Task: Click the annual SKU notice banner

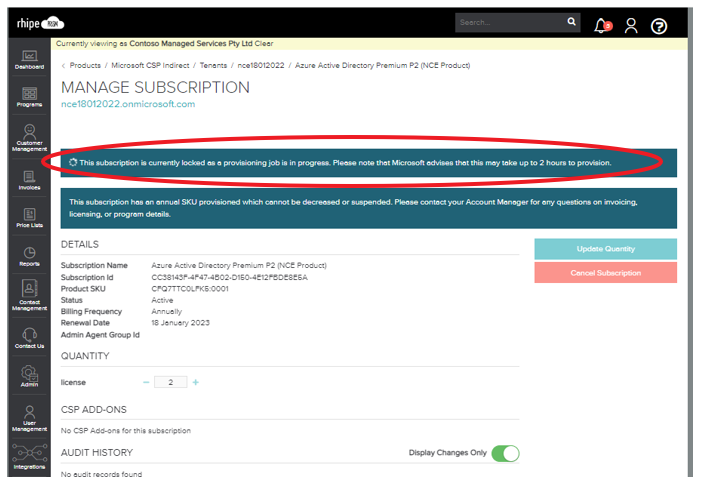Action: 368,208
